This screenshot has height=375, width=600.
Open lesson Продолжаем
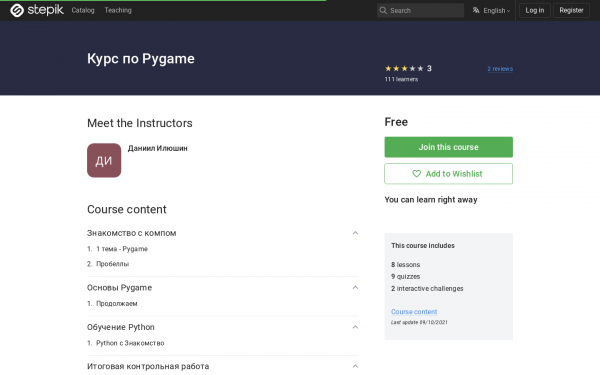pos(117,303)
